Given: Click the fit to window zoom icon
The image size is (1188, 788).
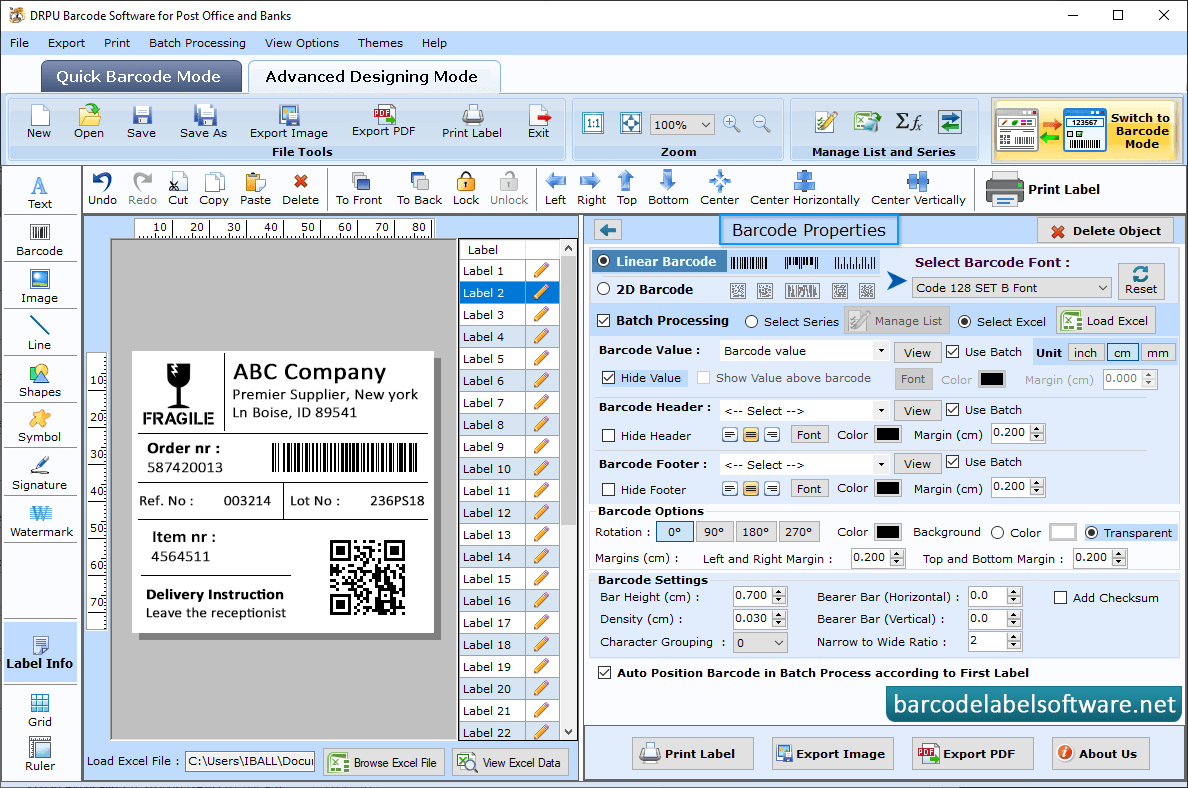Looking at the screenshot, I should pyautogui.click(x=630, y=124).
